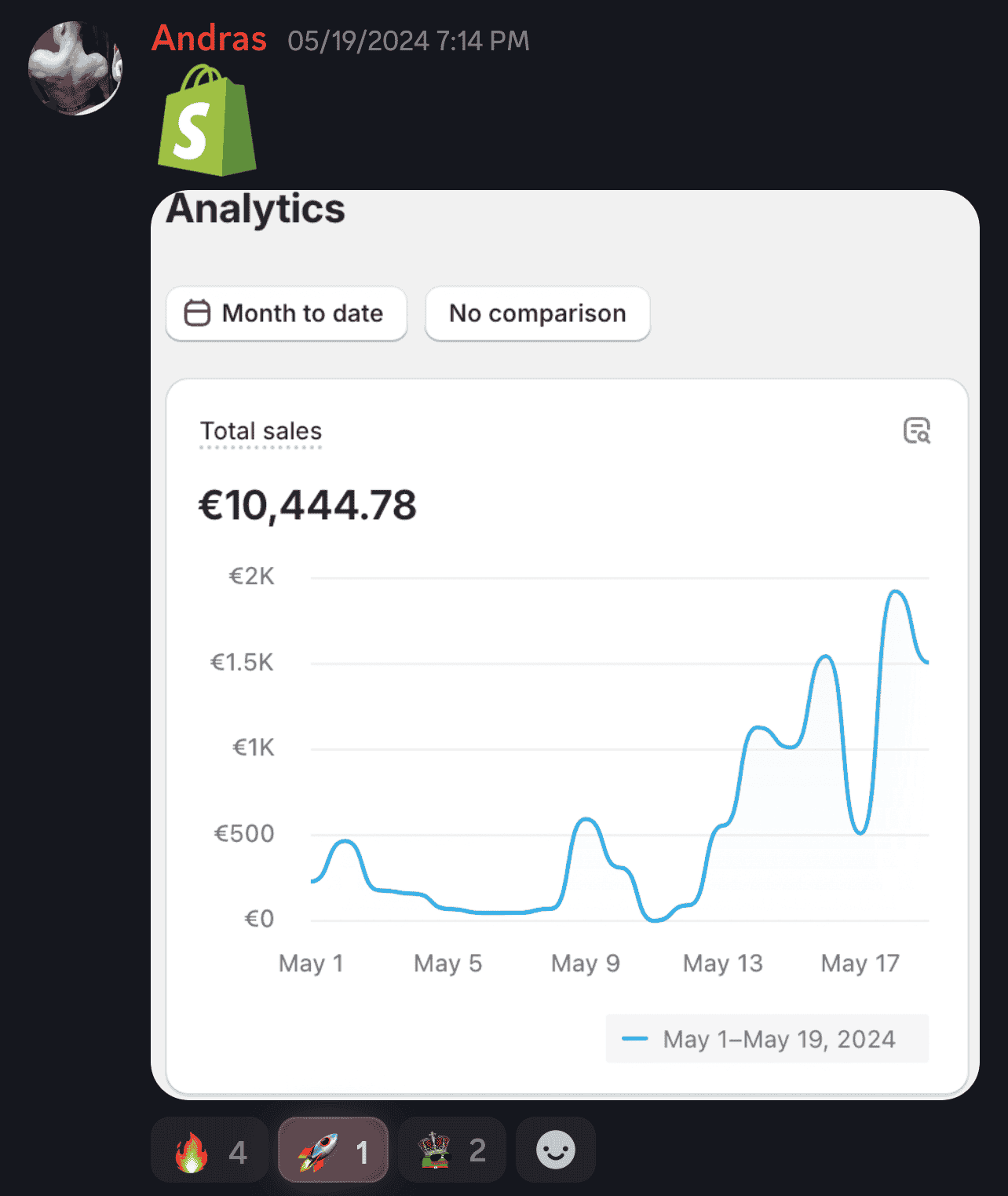Click the rocket emoji in the reactions
This screenshot has width=1008, height=1196.
[x=318, y=1152]
